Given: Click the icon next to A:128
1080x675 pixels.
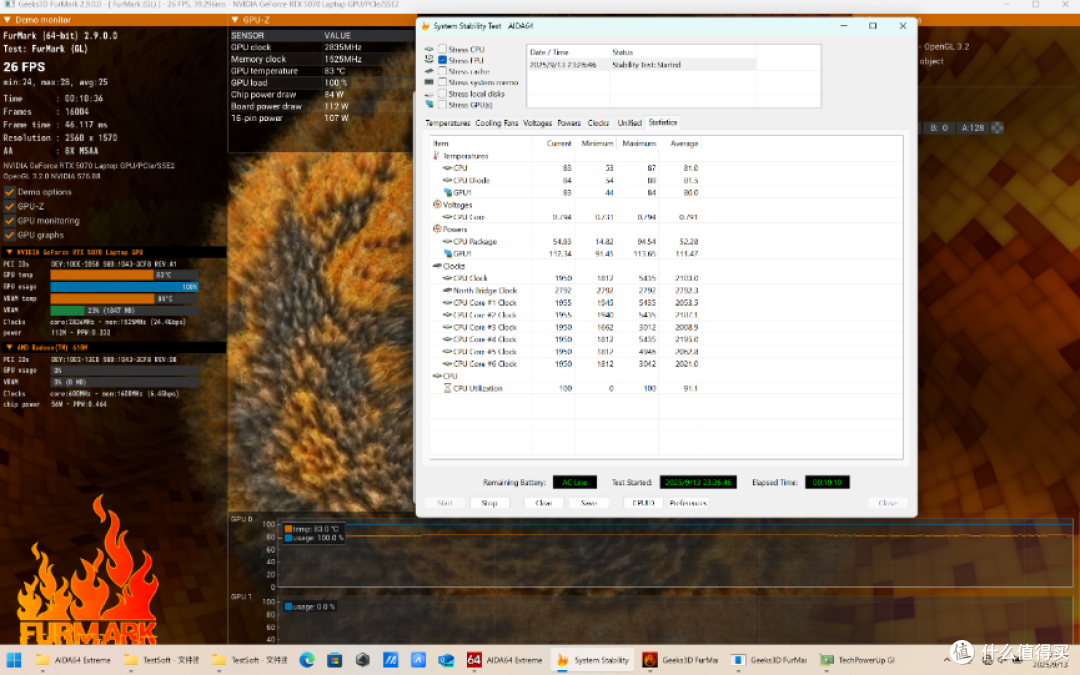Looking at the screenshot, I should [997, 127].
